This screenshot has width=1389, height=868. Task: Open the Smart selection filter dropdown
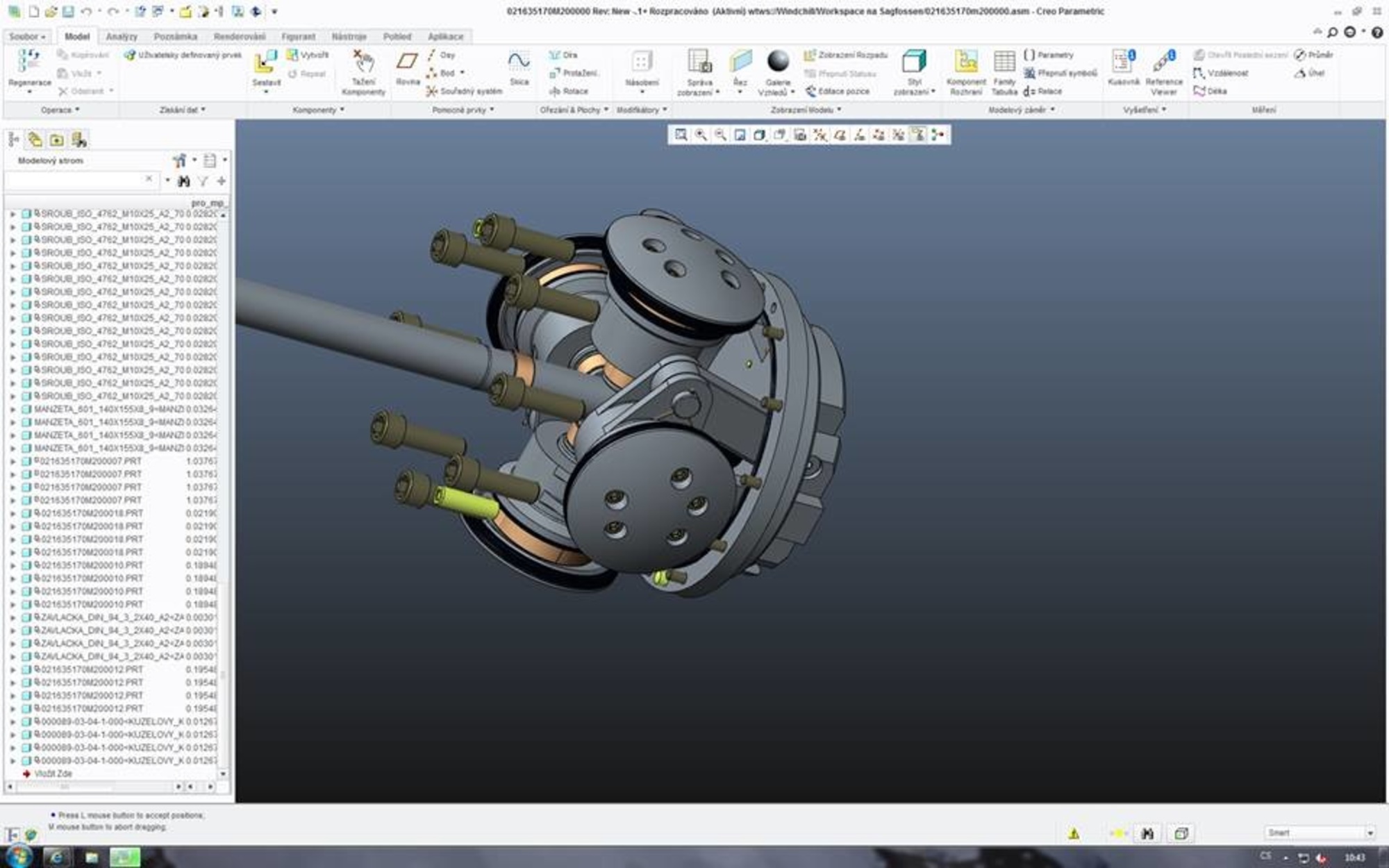[1320, 833]
